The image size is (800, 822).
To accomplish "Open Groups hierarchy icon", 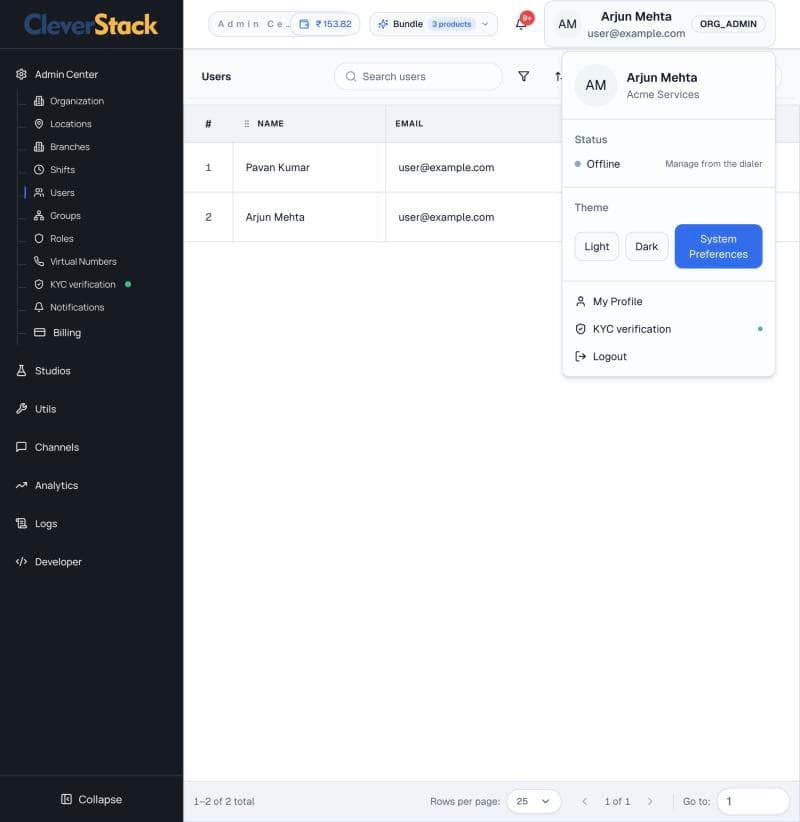I will pos(39,215).
